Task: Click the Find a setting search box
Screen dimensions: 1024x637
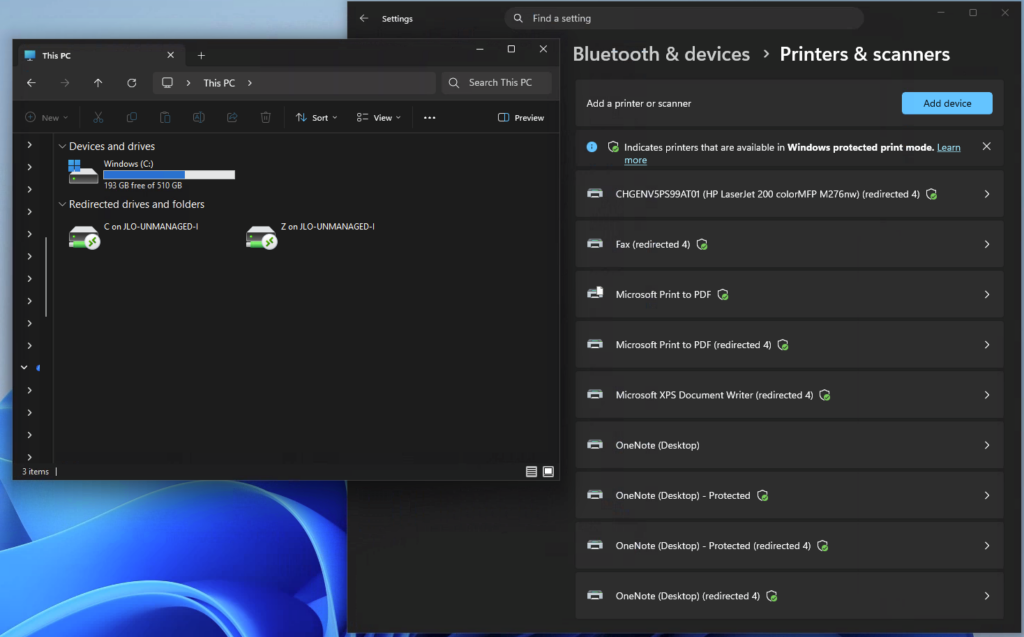Action: coord(684,18)
